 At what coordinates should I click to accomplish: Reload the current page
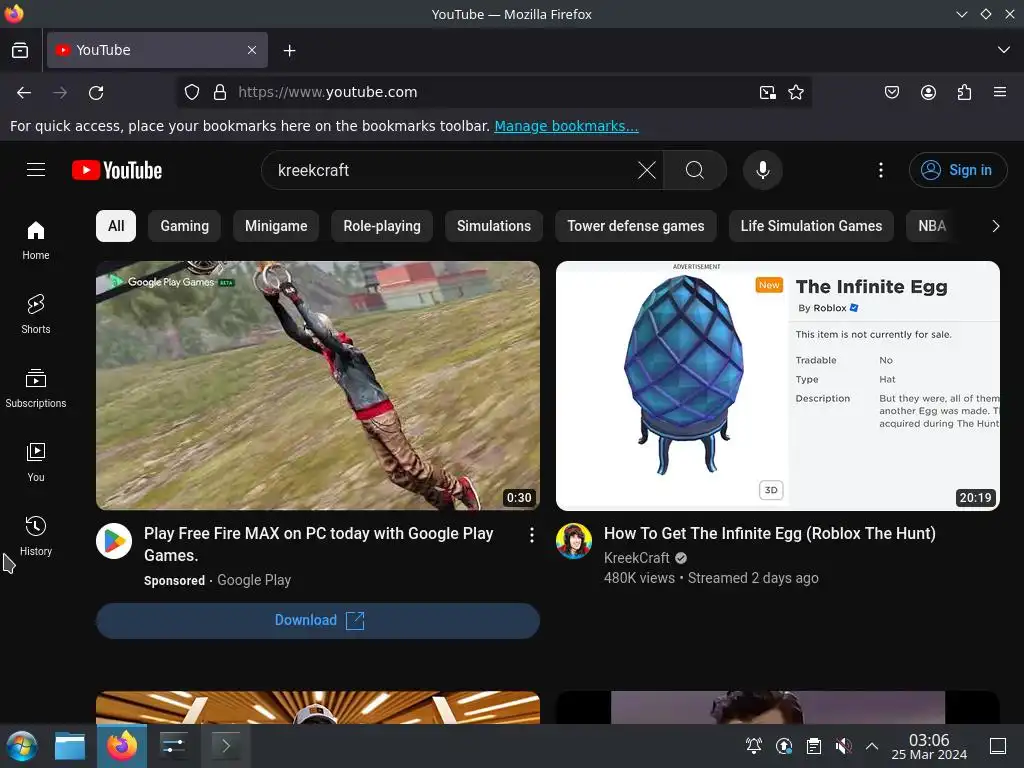[96, 93]
